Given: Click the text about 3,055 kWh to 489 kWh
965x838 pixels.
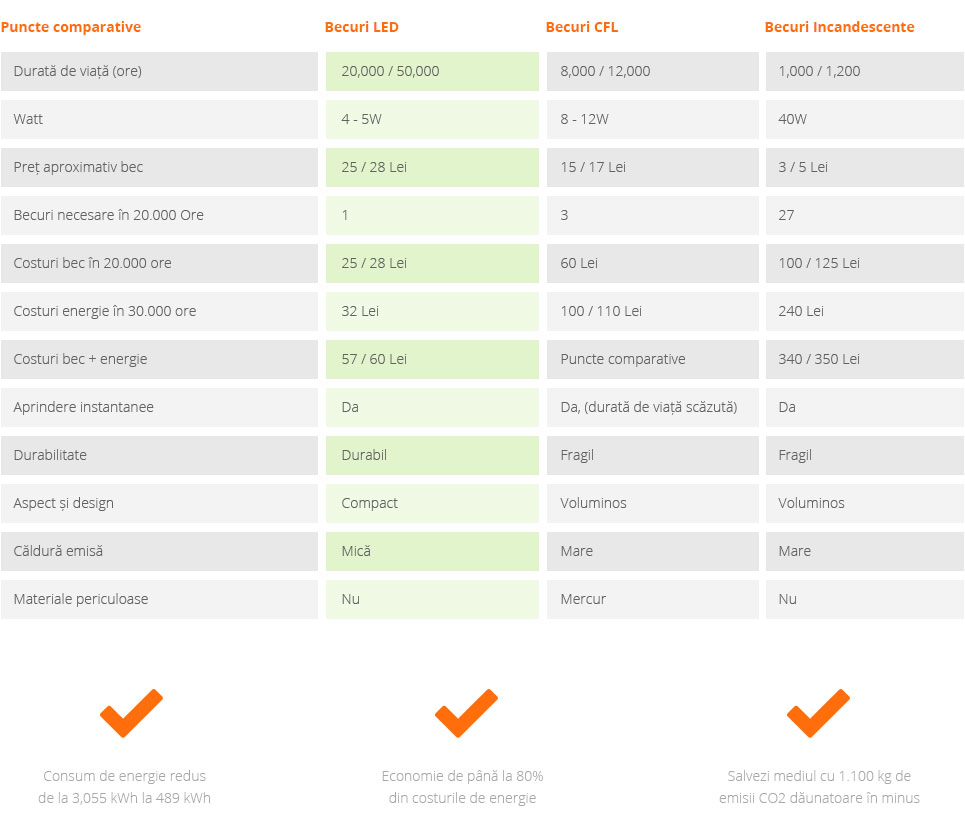Looking at the screenshot, I should coord(124,787).
